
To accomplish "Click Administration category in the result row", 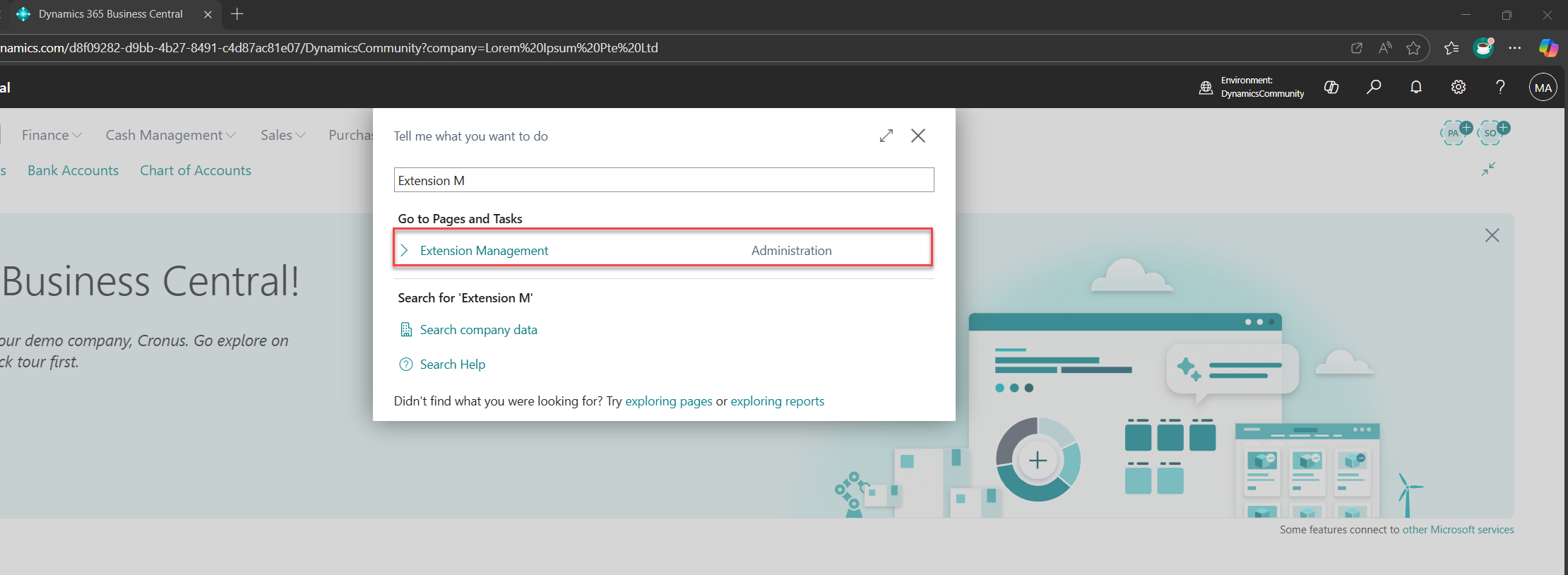I will (x=791, y=251).
